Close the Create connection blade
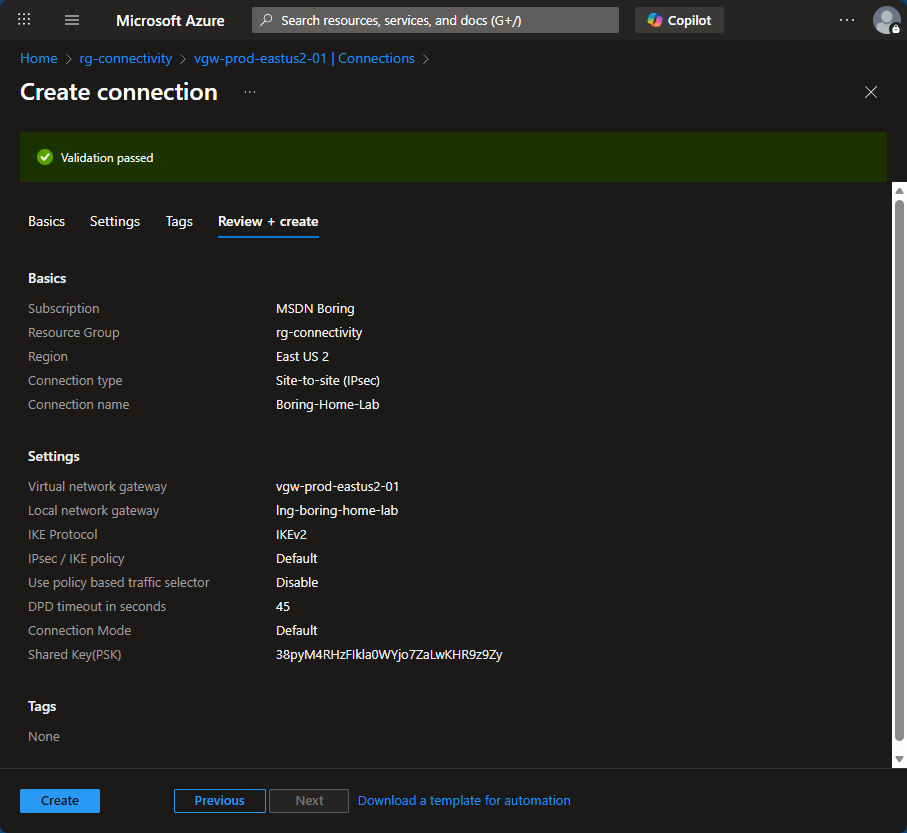 pyautogui.click(x=871, y=92)
